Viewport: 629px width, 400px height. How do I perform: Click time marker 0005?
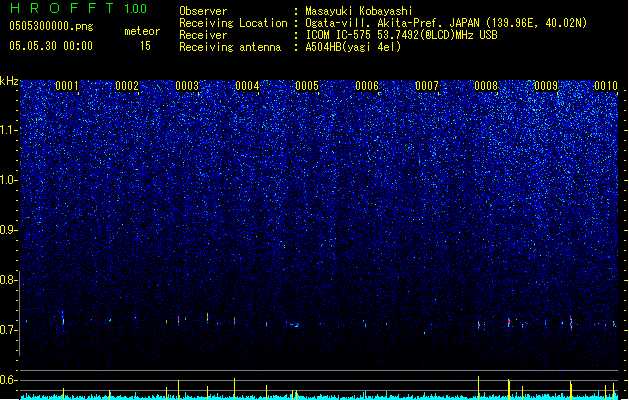coord(307,86)
